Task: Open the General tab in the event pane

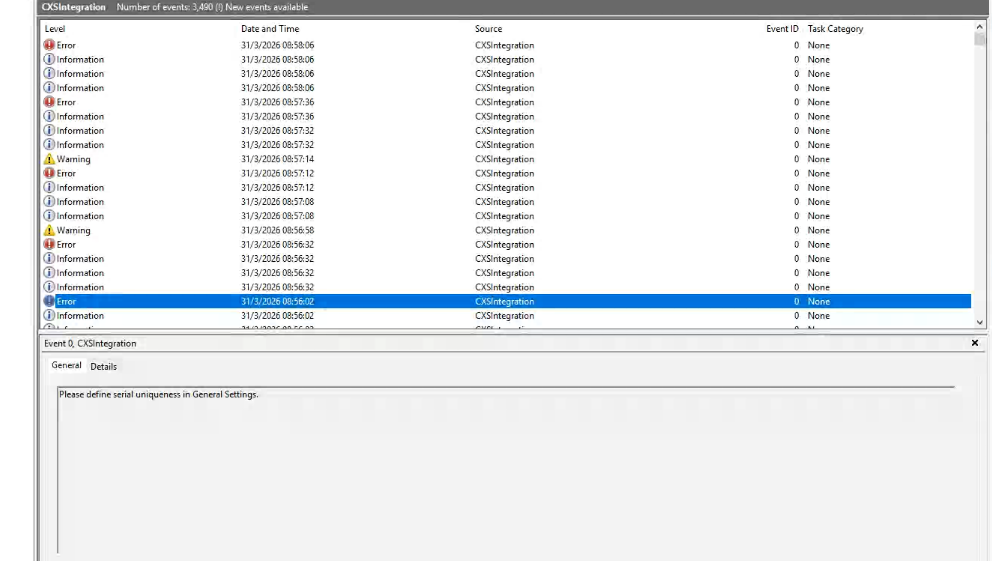Action: click(66, 366)
